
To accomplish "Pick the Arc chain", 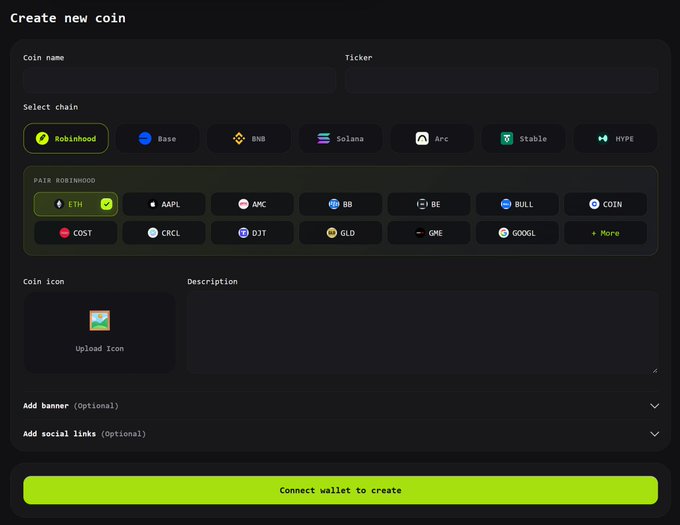I will click(x=432, y=138).
